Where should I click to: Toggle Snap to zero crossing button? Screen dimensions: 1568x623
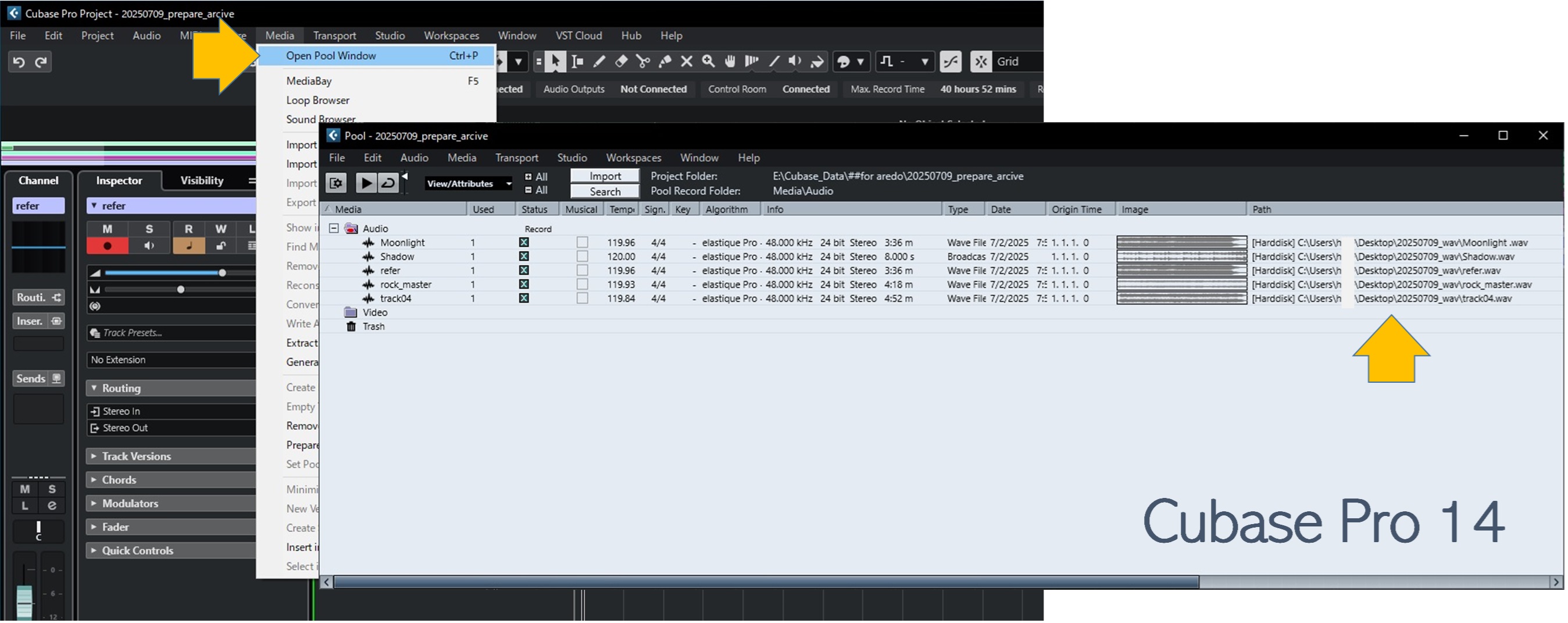(951, 62)
